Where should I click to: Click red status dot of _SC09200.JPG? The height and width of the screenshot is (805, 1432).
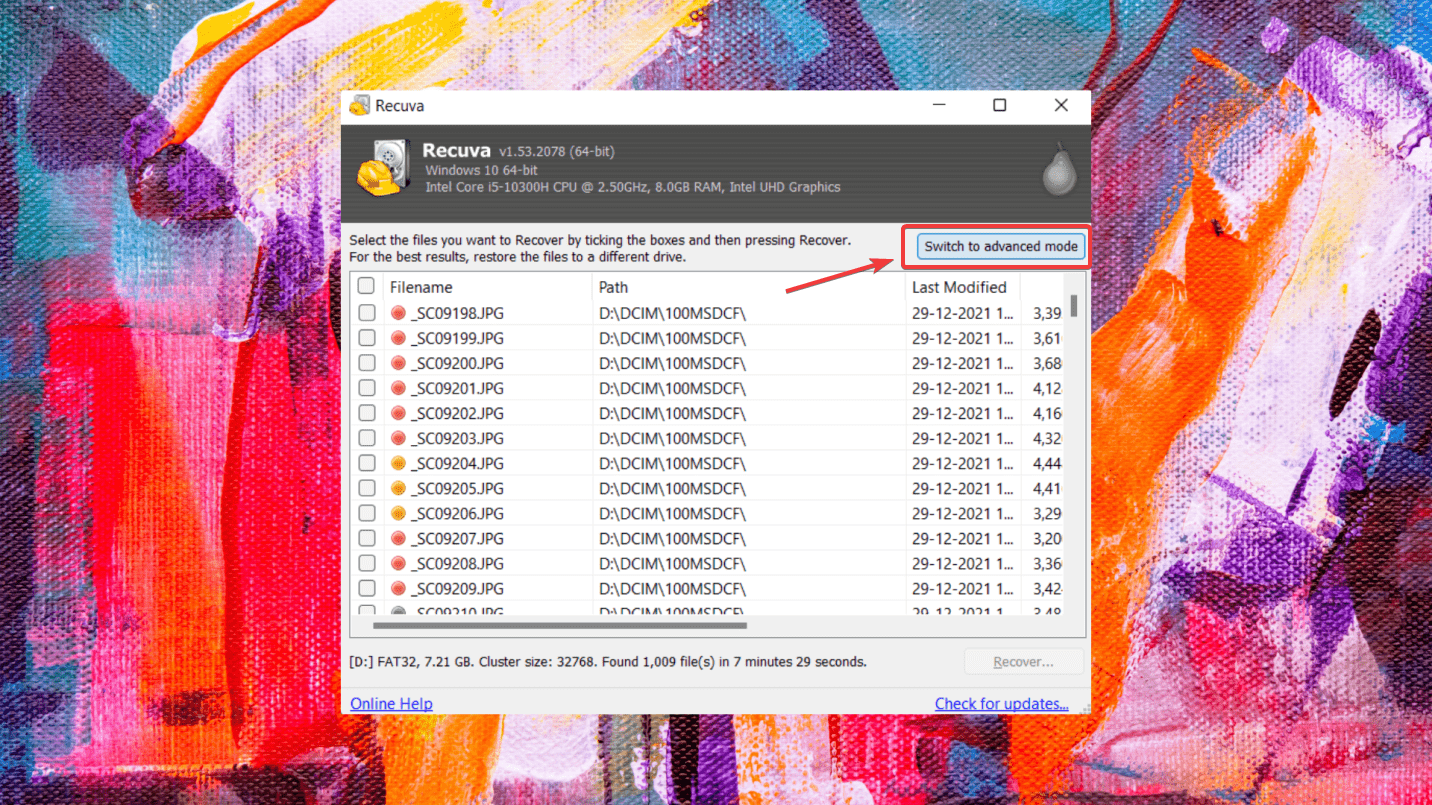398,363
